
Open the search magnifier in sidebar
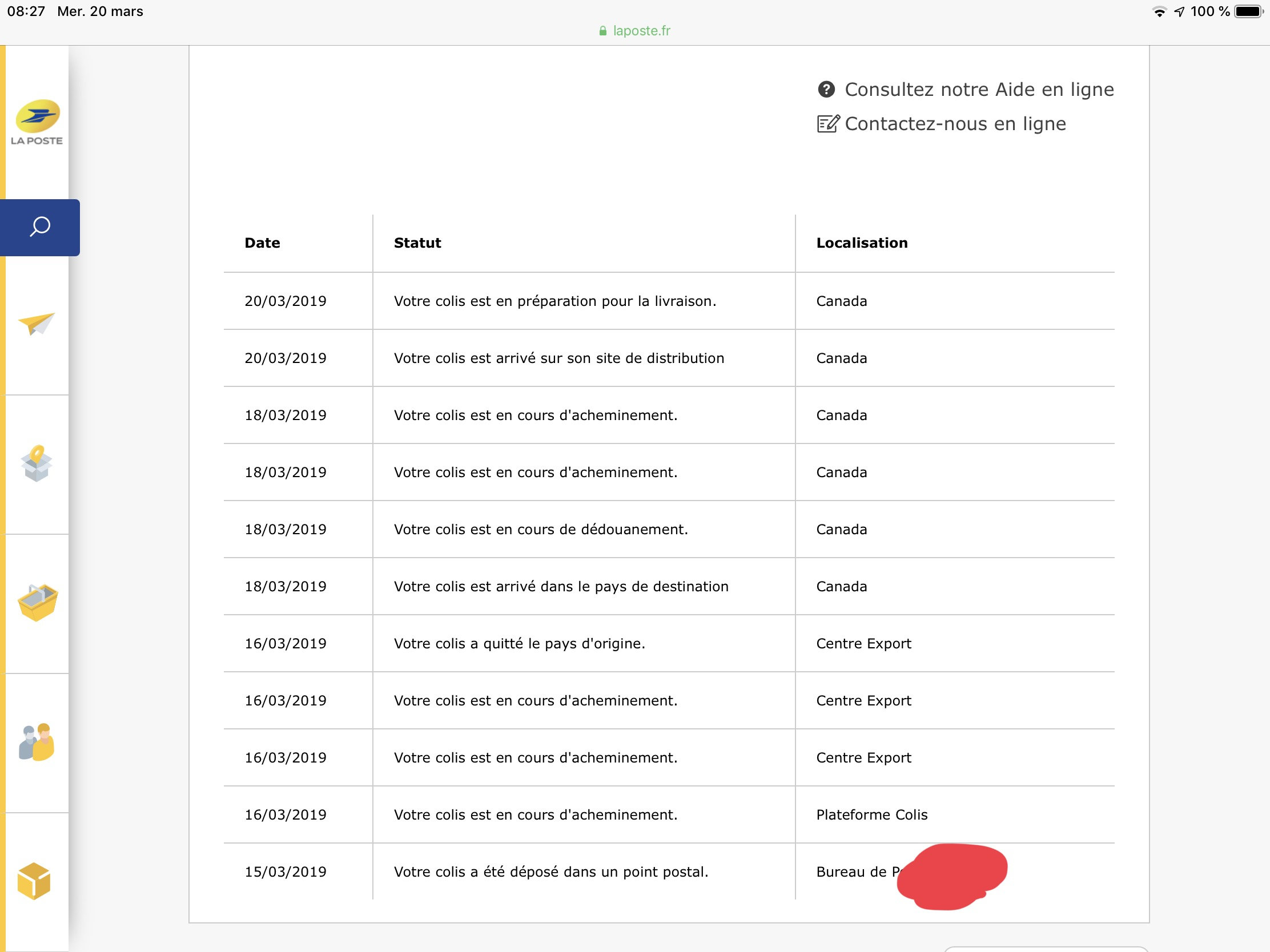pos(39,227)
